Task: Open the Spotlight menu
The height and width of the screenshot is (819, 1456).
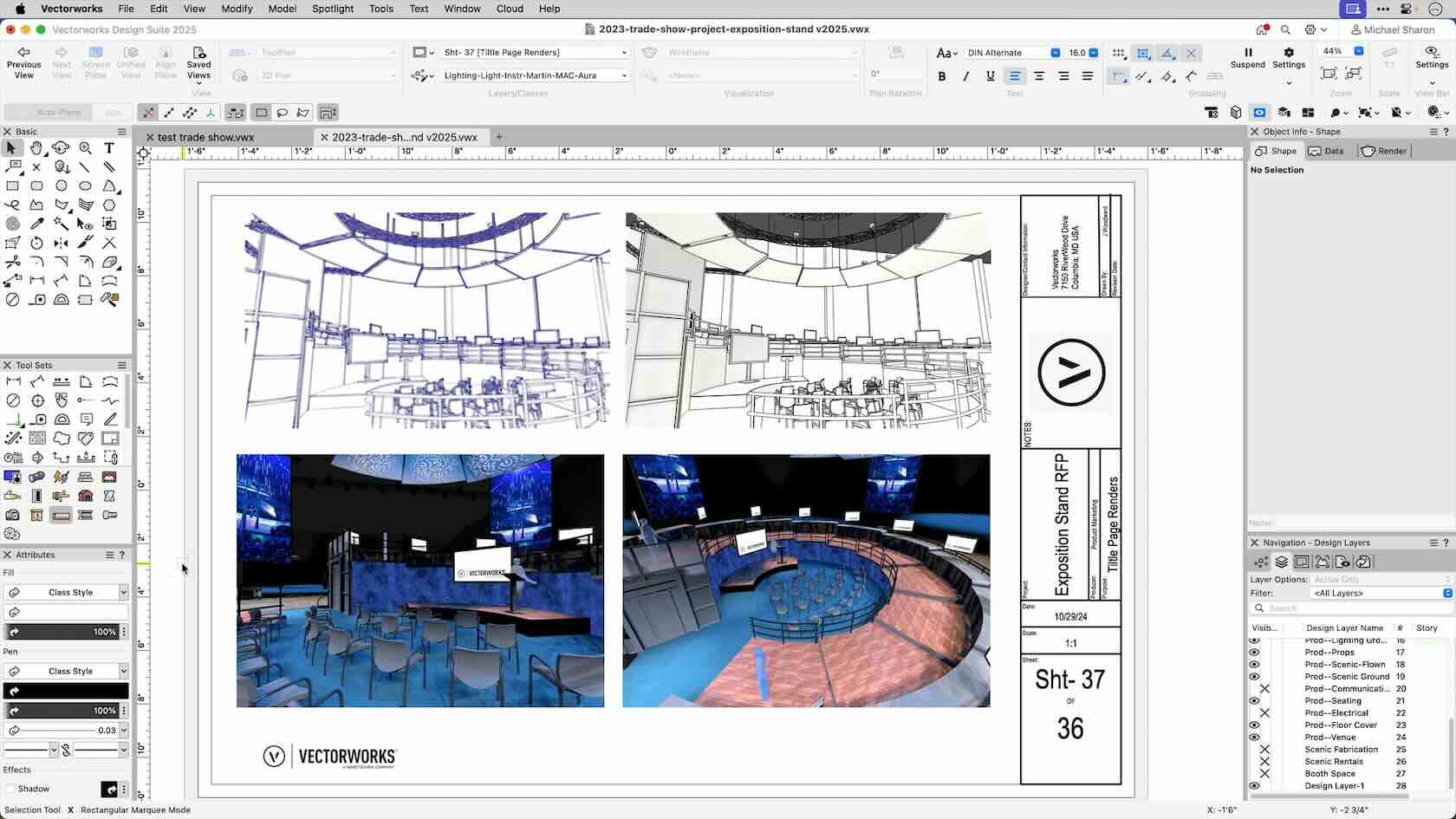Action: pos(333,9)
